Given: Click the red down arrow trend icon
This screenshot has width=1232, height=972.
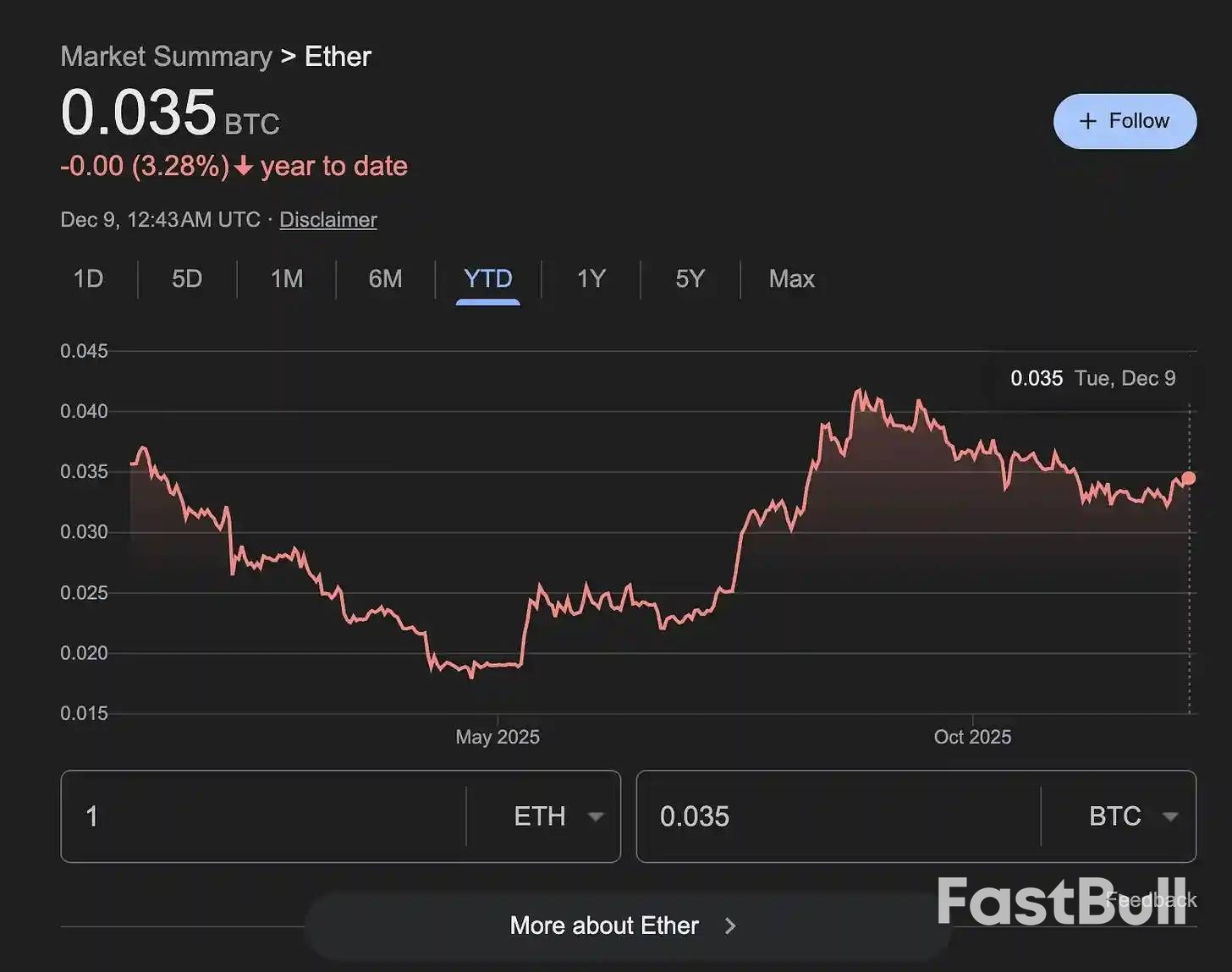Looking at the screenshot, I should [244, 166].
